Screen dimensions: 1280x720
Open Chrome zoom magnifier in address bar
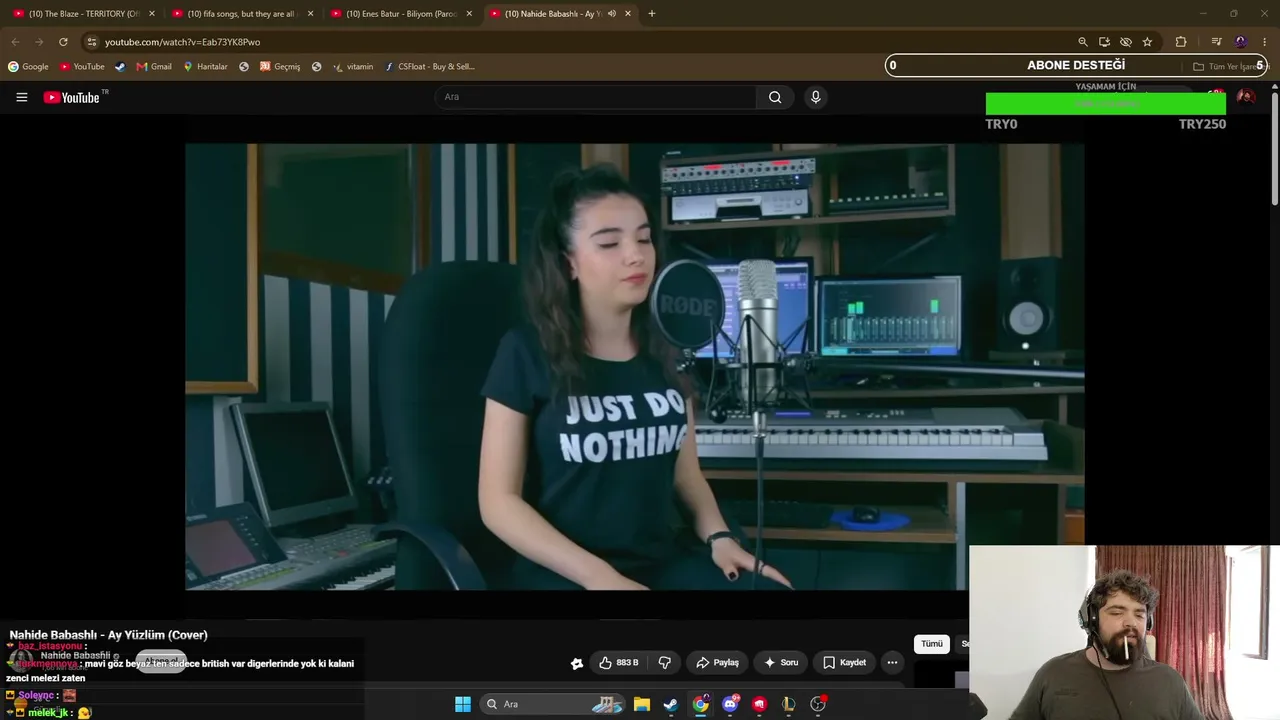(1082, 42)
